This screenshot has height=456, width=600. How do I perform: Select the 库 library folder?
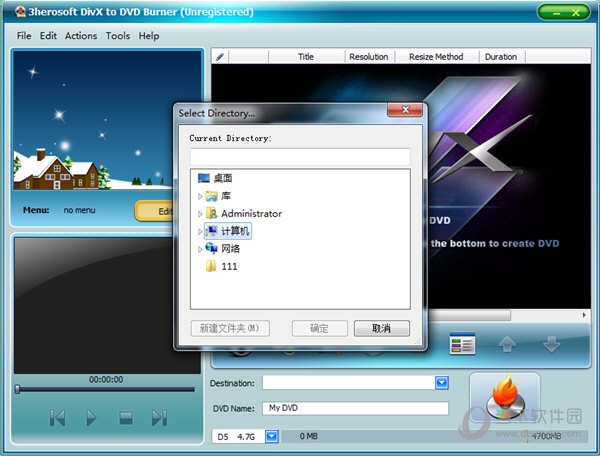[218, 196]
